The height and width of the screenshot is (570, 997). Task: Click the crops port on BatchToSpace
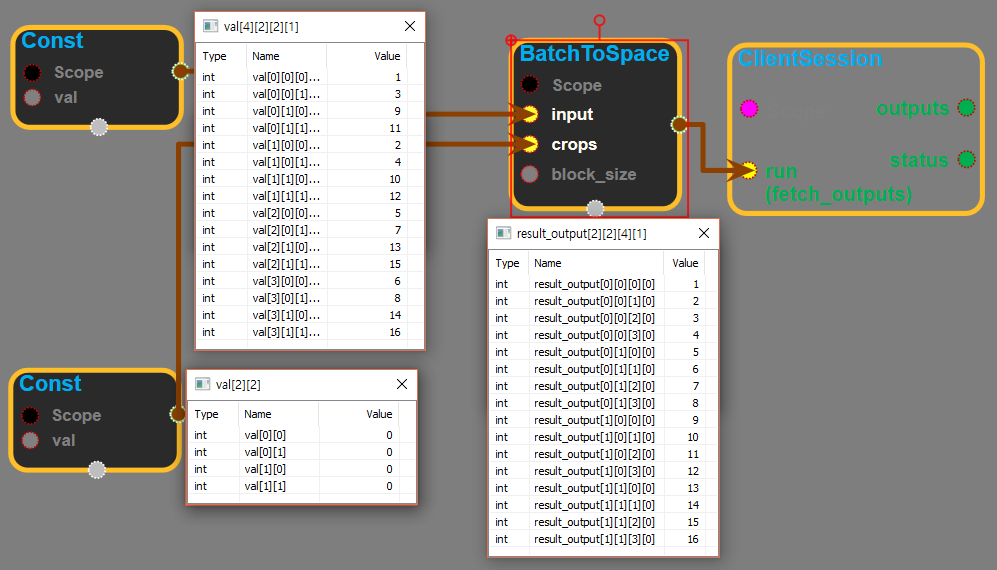coord(530,144)
